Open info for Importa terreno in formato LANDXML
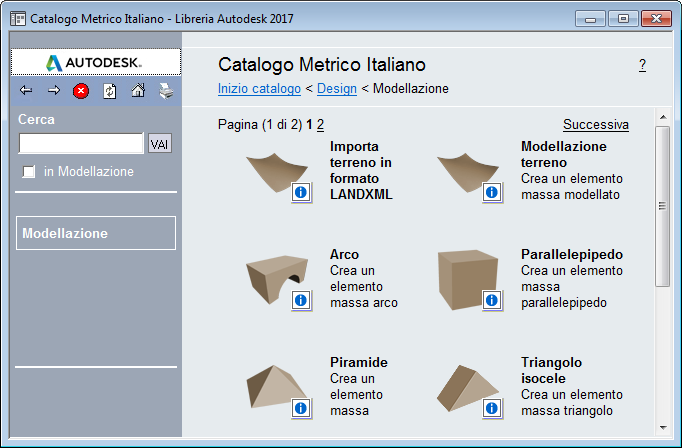The image size is (682, 448). [301, 192]
